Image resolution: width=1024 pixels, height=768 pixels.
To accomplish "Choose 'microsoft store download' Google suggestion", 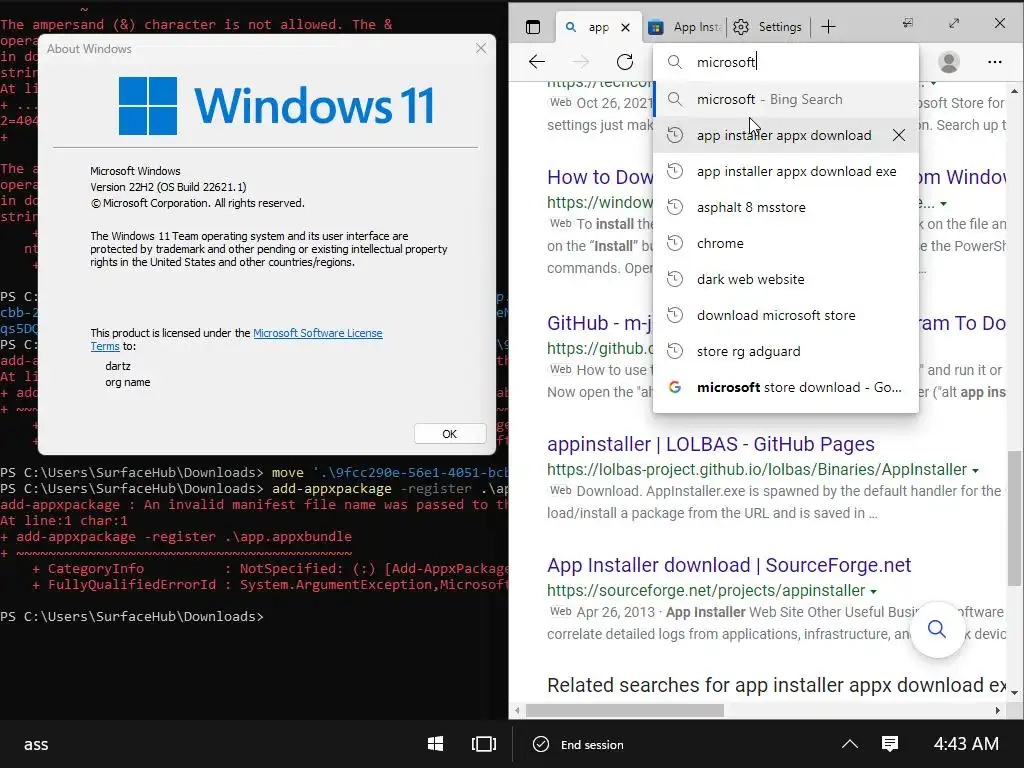I will tap(786, 387).
